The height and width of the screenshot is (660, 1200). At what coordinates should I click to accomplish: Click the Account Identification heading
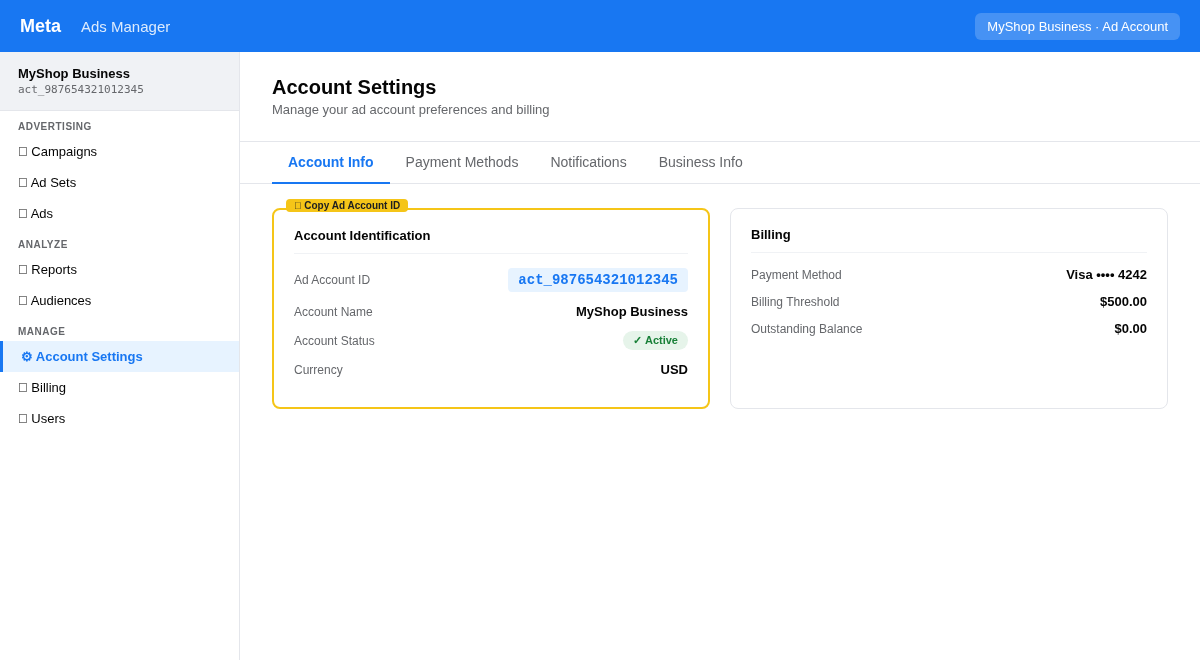(362, 235)
